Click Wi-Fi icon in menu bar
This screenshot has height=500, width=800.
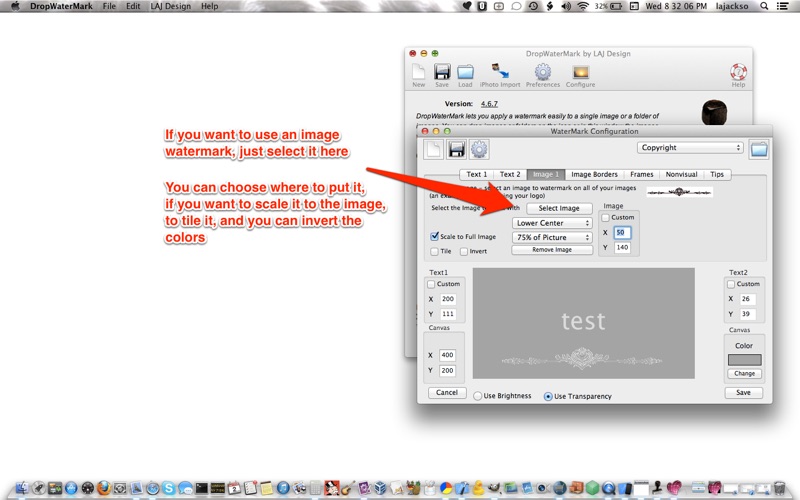point(583,6)
